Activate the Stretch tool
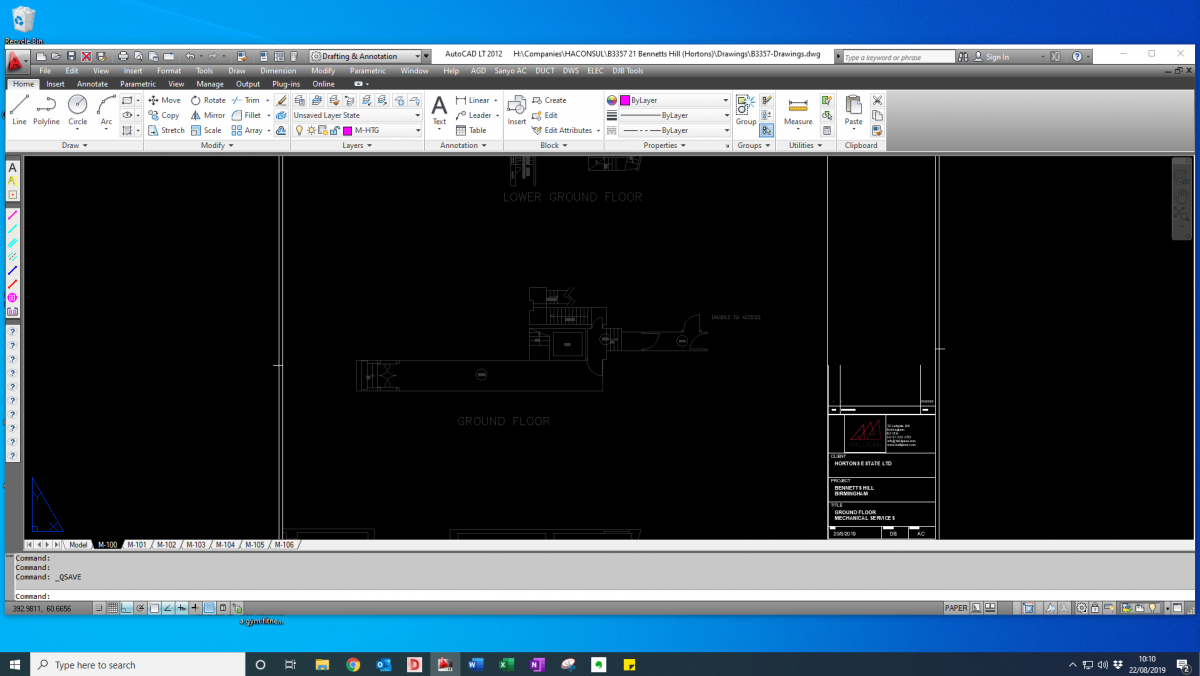Viewport: 1200px width, 676px height. [x=166, y=130]
